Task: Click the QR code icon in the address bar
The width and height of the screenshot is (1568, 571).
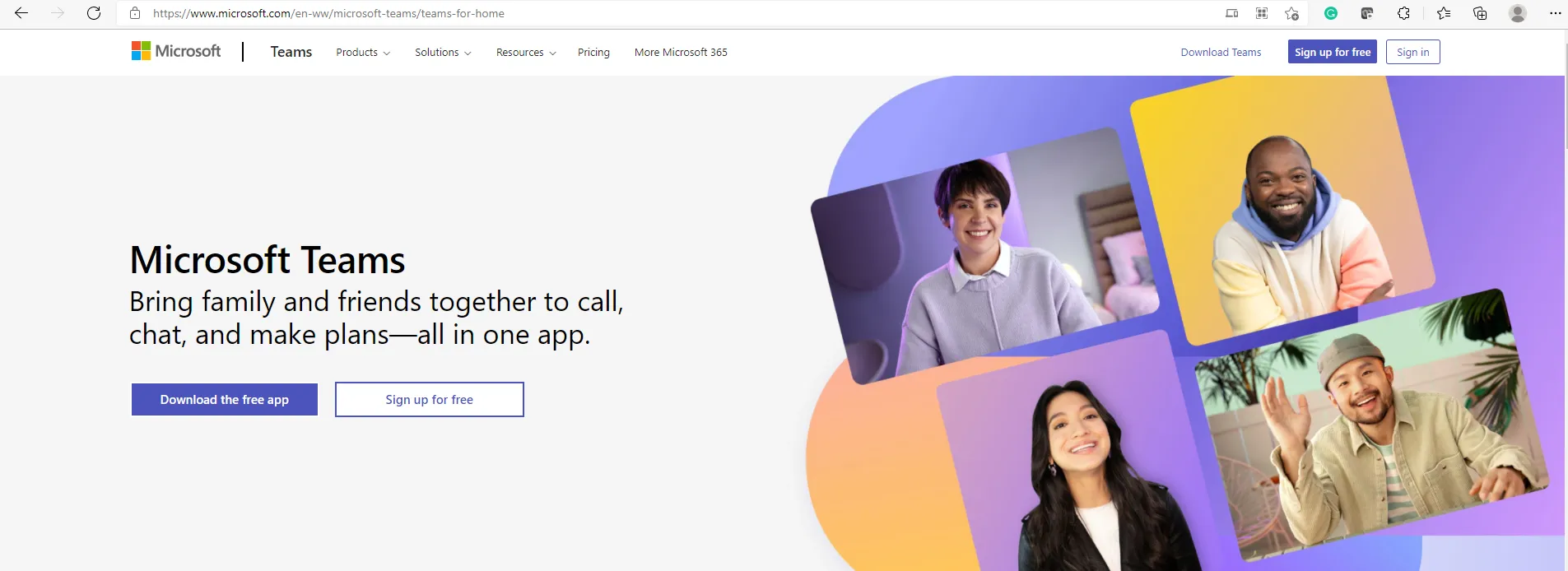Action: (1261, 13)
